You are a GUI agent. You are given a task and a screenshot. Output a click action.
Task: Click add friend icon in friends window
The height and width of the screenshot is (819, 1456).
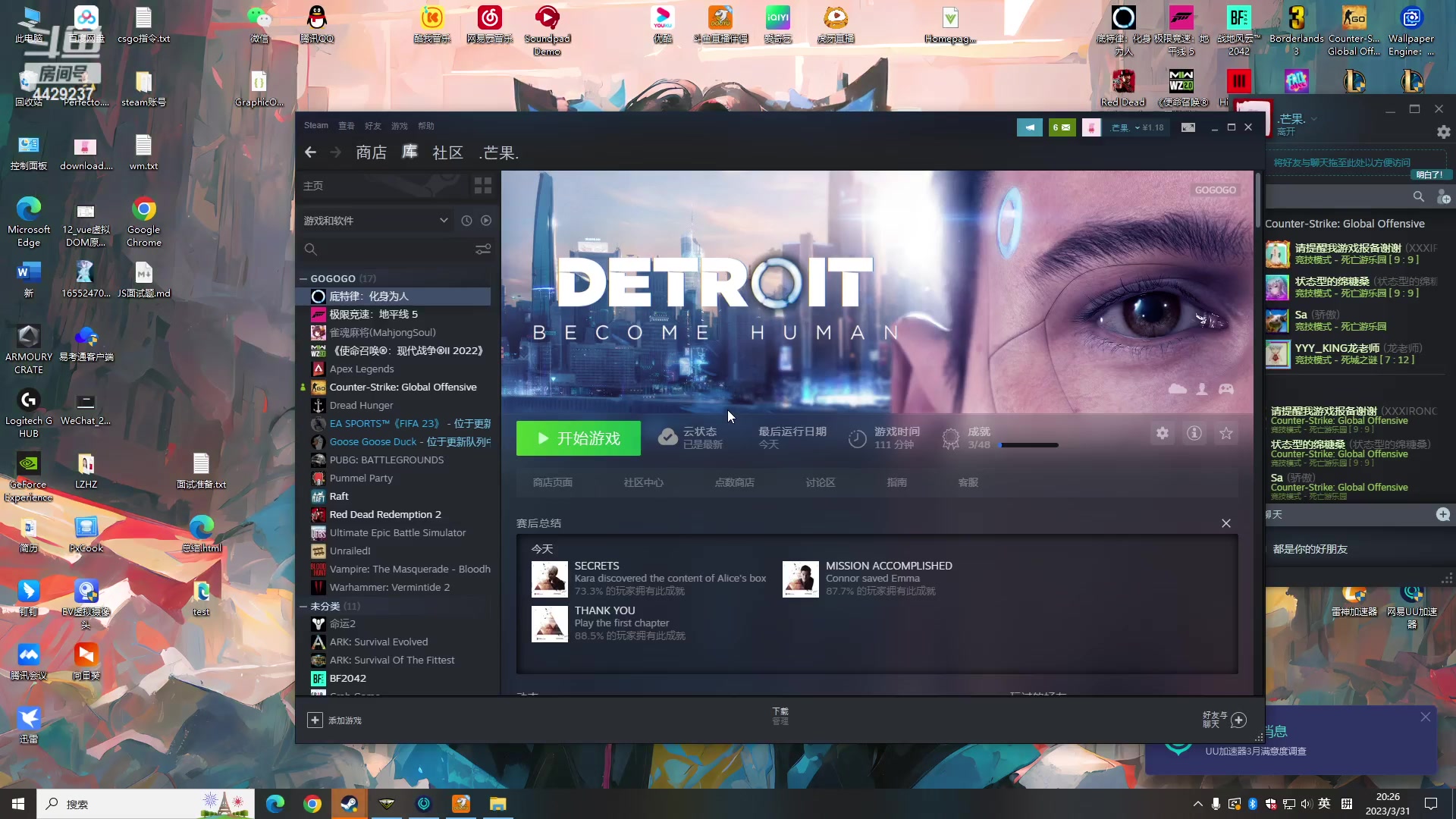[1444, 197]
